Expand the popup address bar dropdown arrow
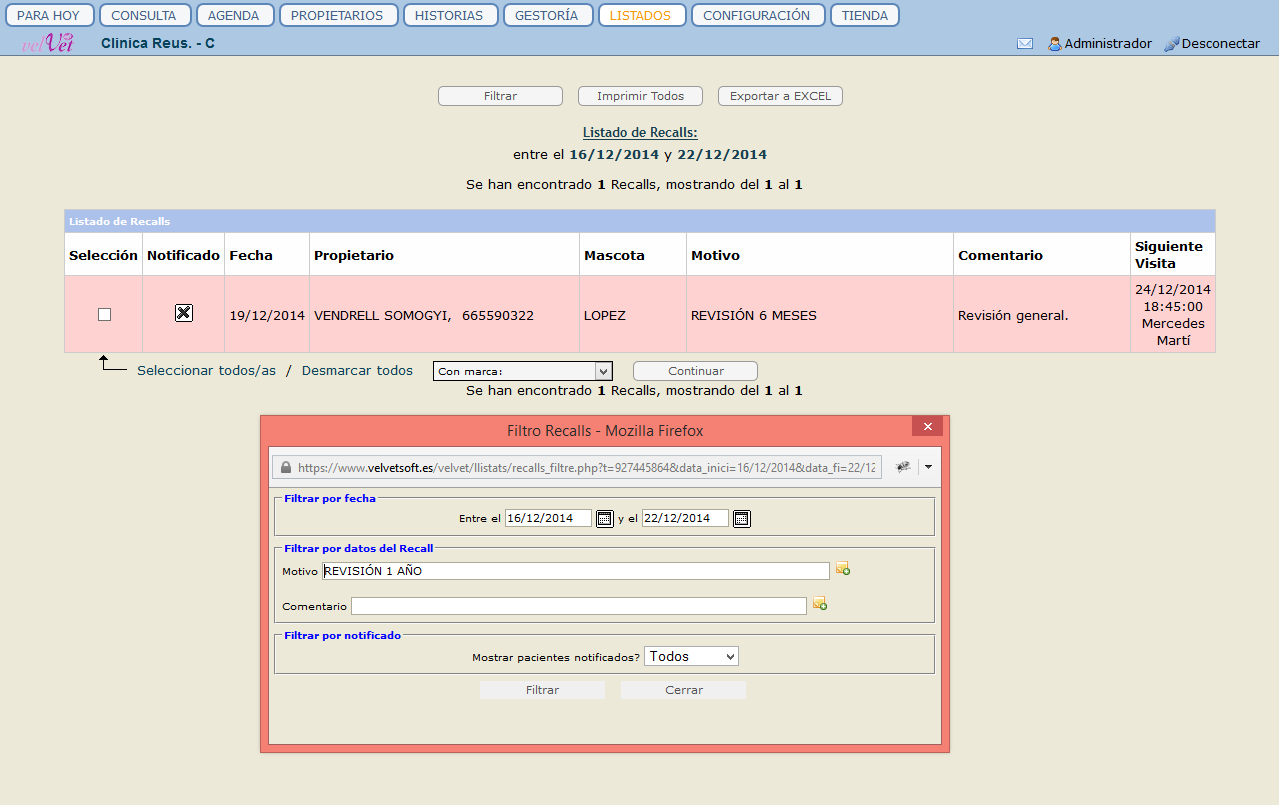 [928, 467]
